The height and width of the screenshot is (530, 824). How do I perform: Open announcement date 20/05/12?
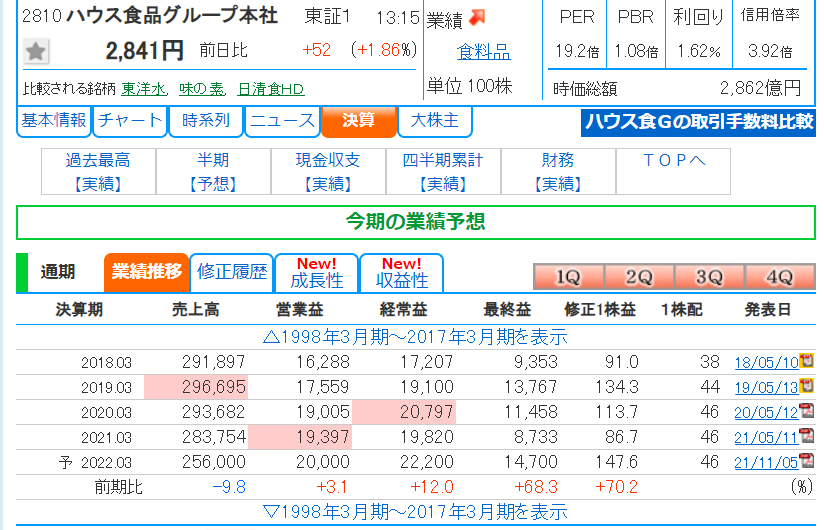[766, 412]
